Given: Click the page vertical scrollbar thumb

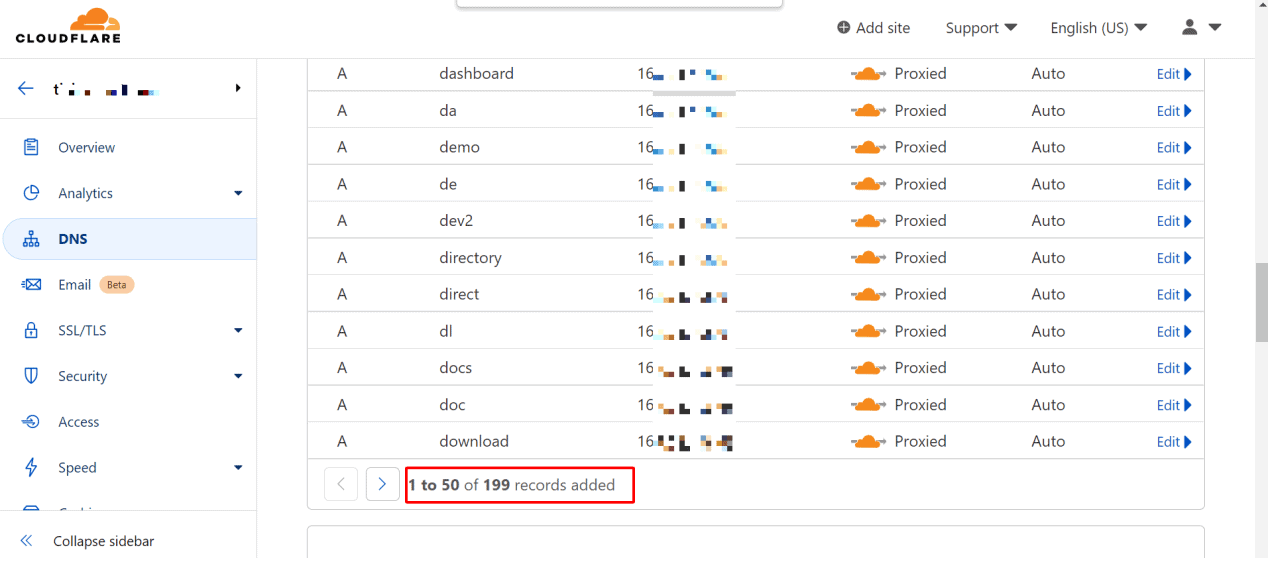Looking at the screenshot, I should coord(1262,303).
